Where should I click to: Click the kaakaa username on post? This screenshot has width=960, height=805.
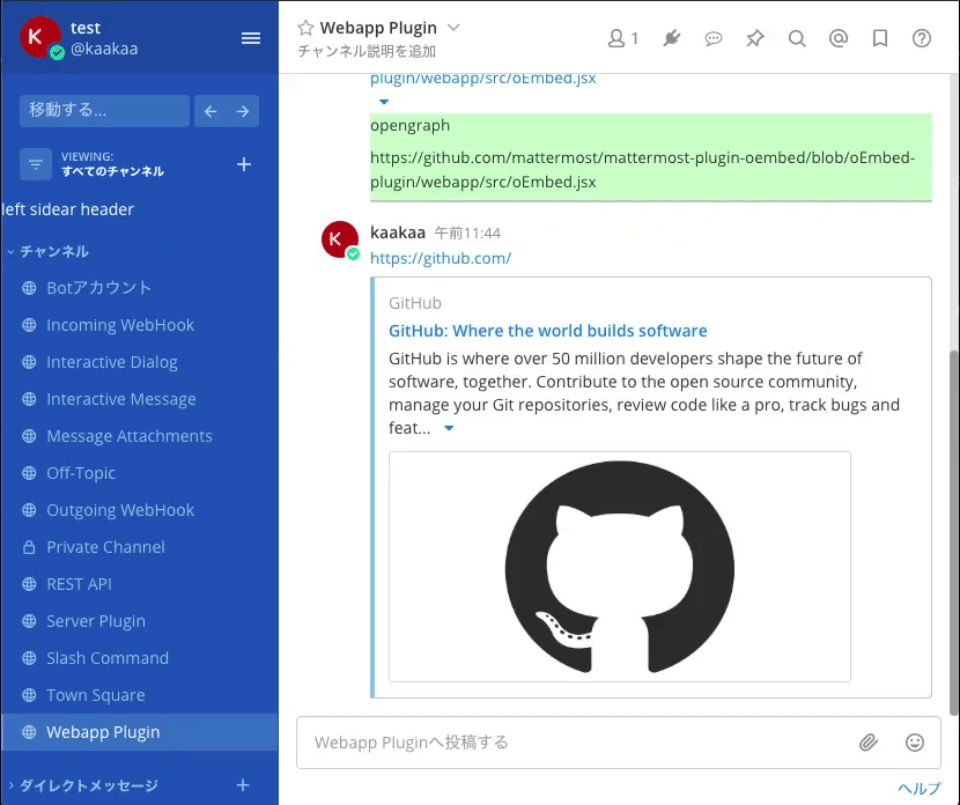(x=397, y=233)
